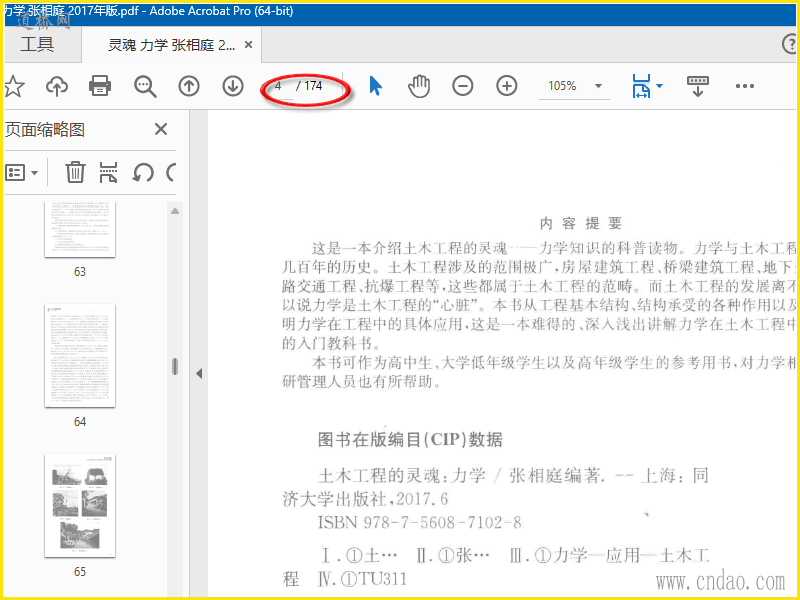The image size is (800, 600).
Task: Click the 内容提要 heading text
Action: (581, 223)
